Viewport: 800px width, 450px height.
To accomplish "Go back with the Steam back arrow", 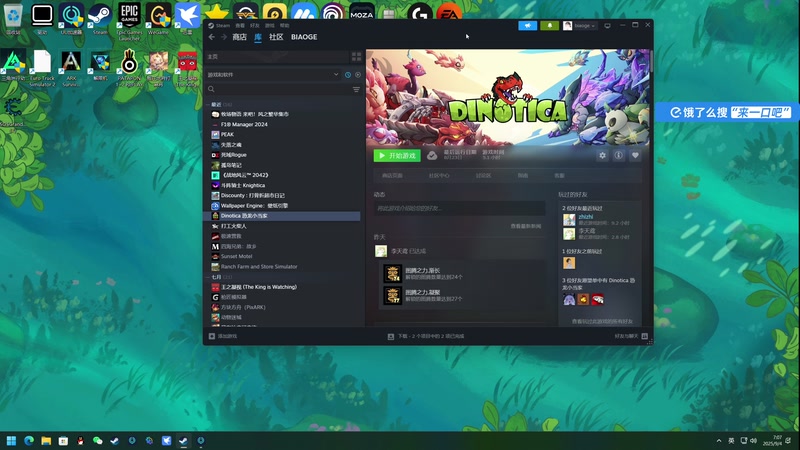I will [212, 37].
